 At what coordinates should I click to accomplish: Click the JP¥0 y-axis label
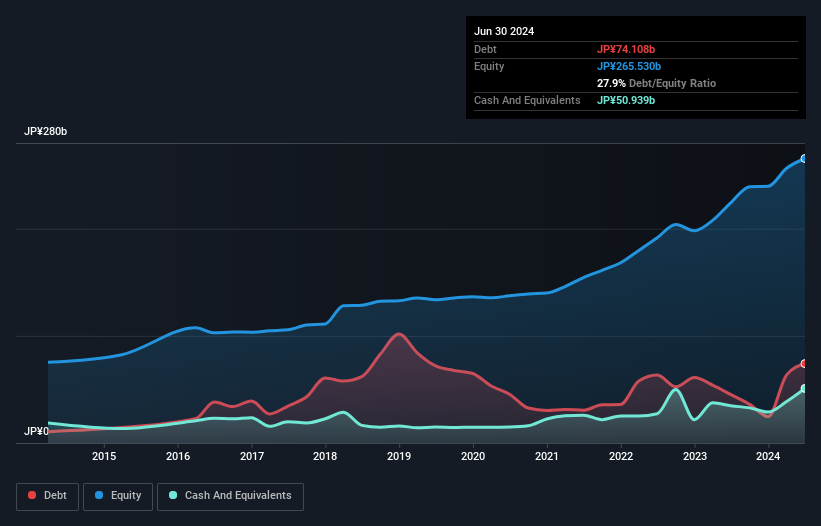click(x=36, y=431)
